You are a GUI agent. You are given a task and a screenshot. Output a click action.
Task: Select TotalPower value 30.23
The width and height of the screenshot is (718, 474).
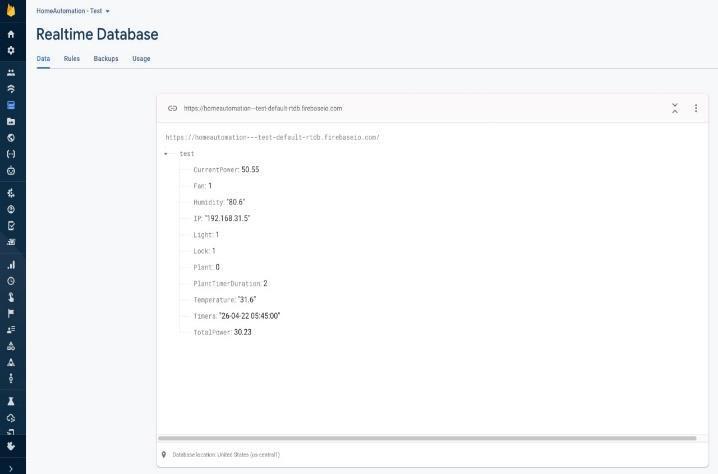click(x=243, y=332)
